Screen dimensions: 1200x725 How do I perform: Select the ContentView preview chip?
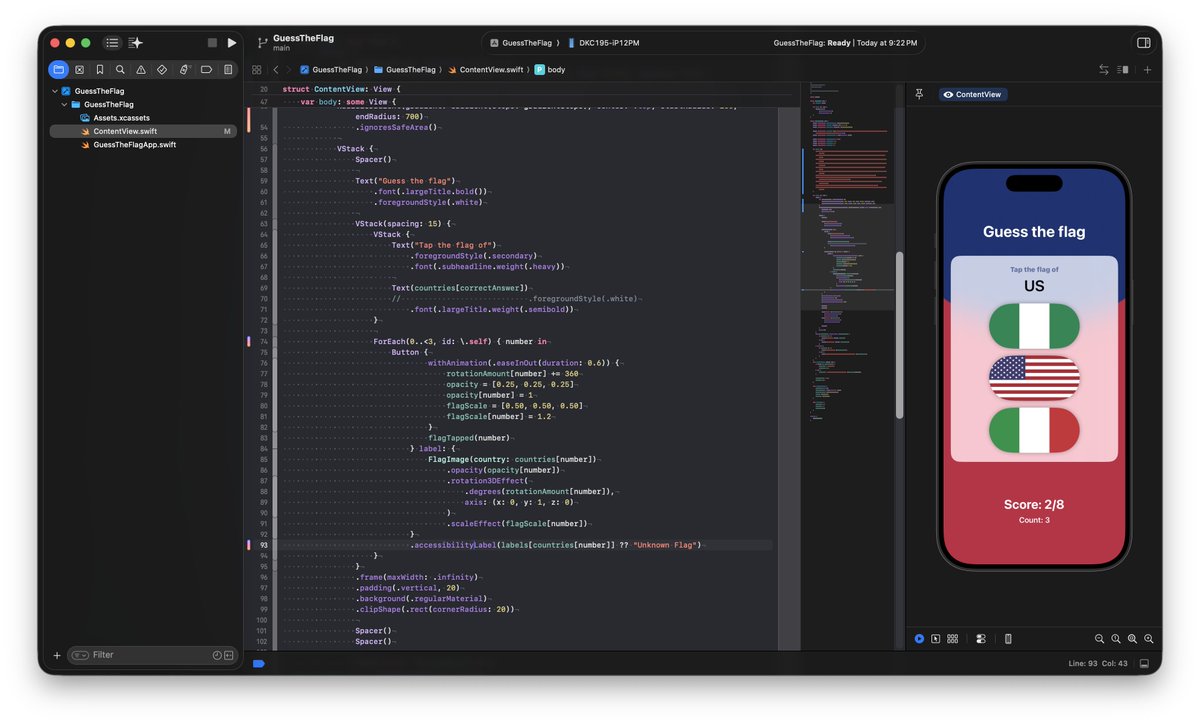pos(973,94)
